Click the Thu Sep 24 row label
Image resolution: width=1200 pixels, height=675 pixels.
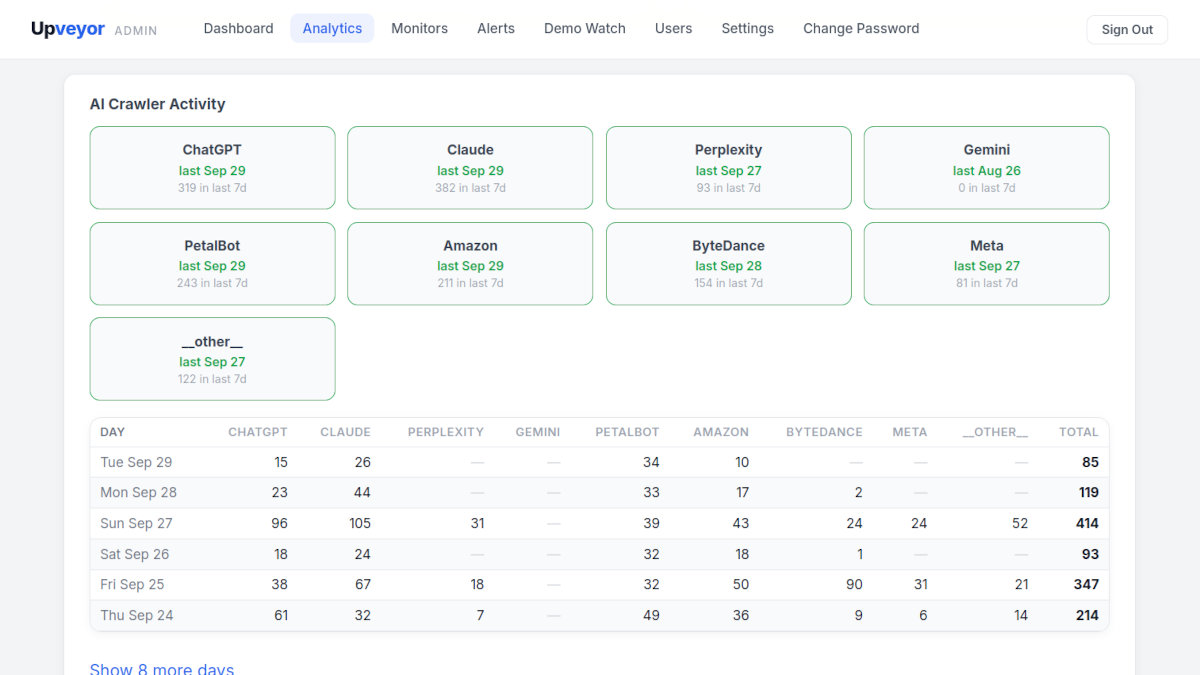[x=137, y=615]
